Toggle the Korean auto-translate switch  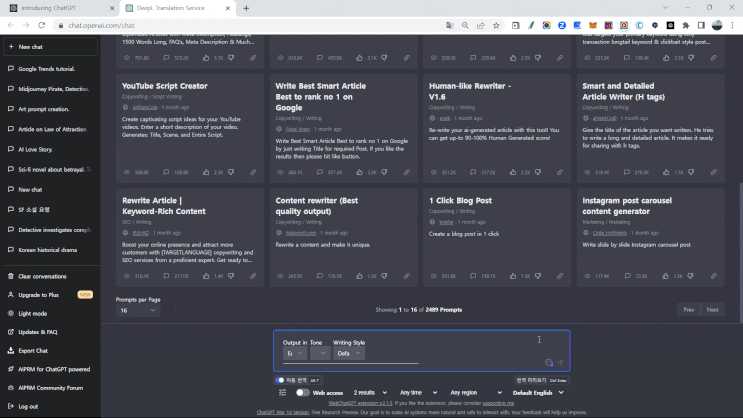280,380
